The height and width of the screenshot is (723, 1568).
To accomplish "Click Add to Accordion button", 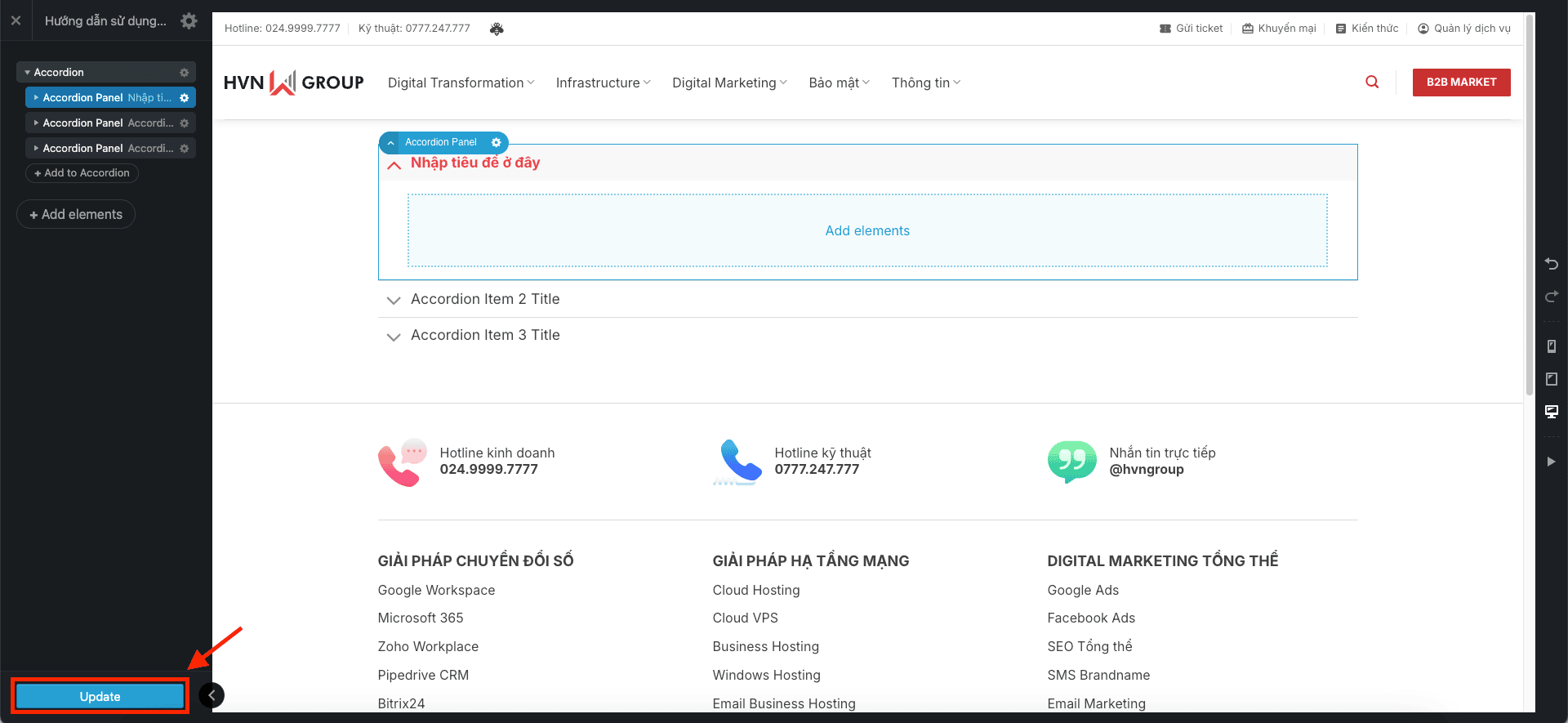I will pyautogui.click(x=82, y=173).
